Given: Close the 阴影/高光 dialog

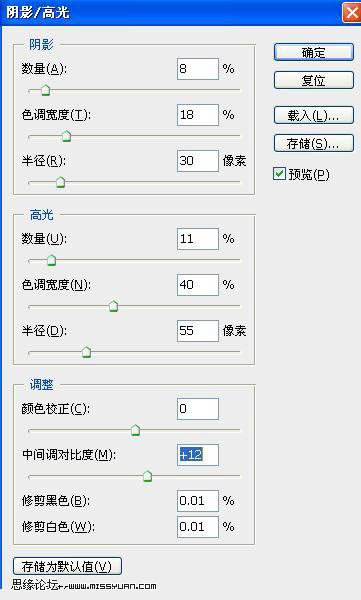Looking at the screenshot, I should (351, 13).
